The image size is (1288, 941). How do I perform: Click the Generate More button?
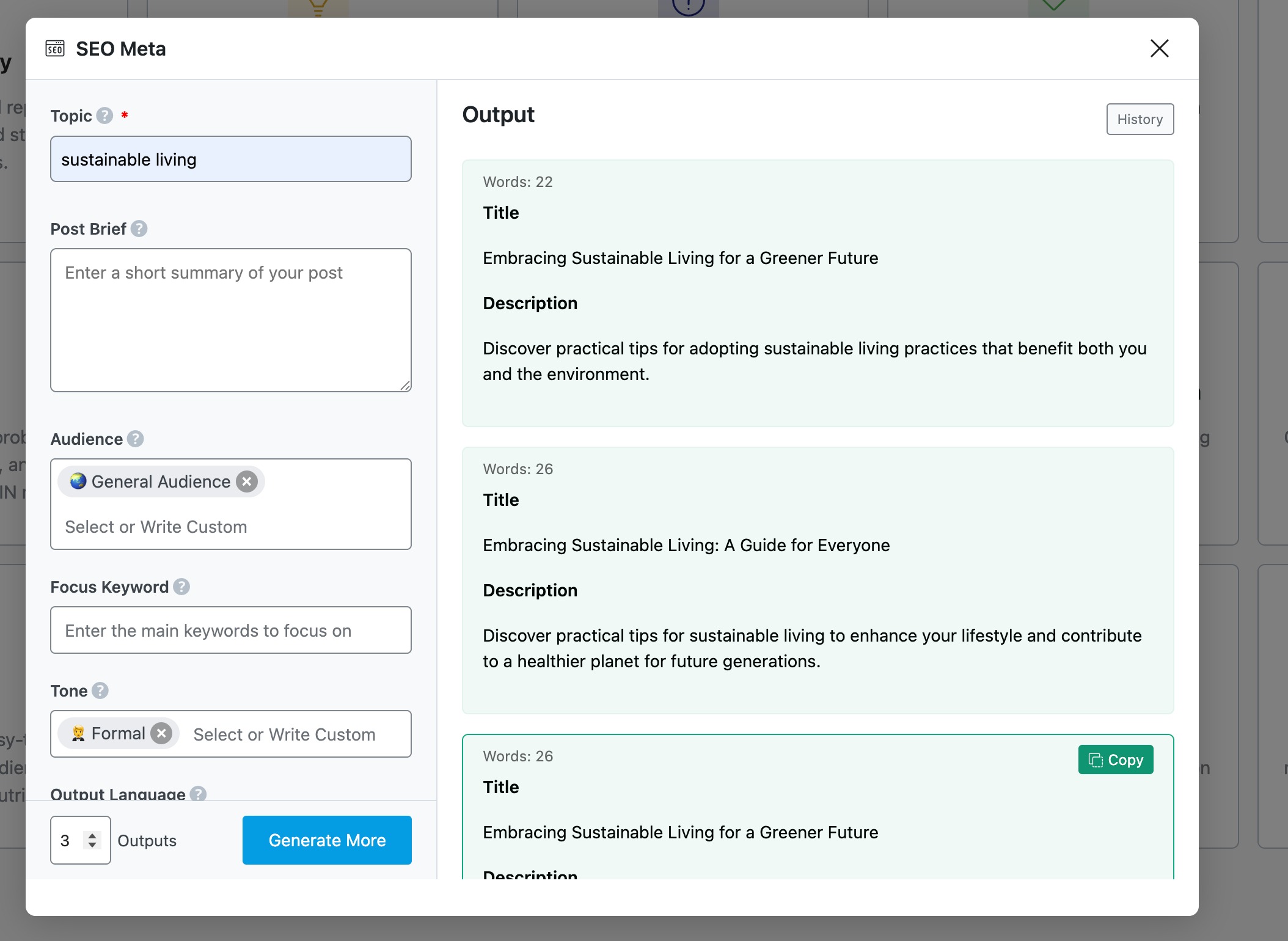(327, 840)
